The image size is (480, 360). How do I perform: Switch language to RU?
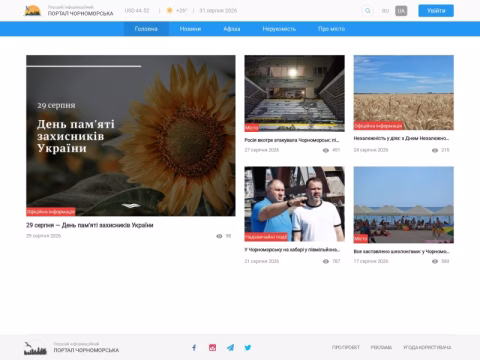[385, 11]
